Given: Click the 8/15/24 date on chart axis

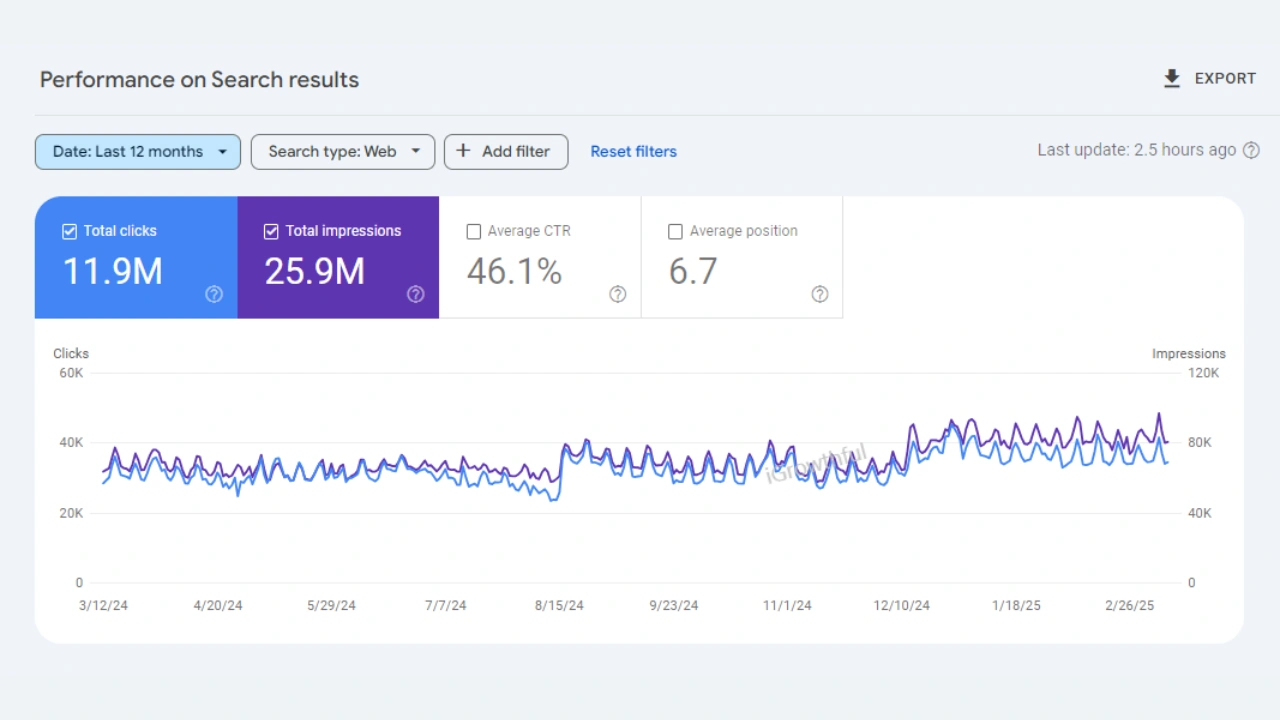Looking at the screenshot, I should click(559, 605).
